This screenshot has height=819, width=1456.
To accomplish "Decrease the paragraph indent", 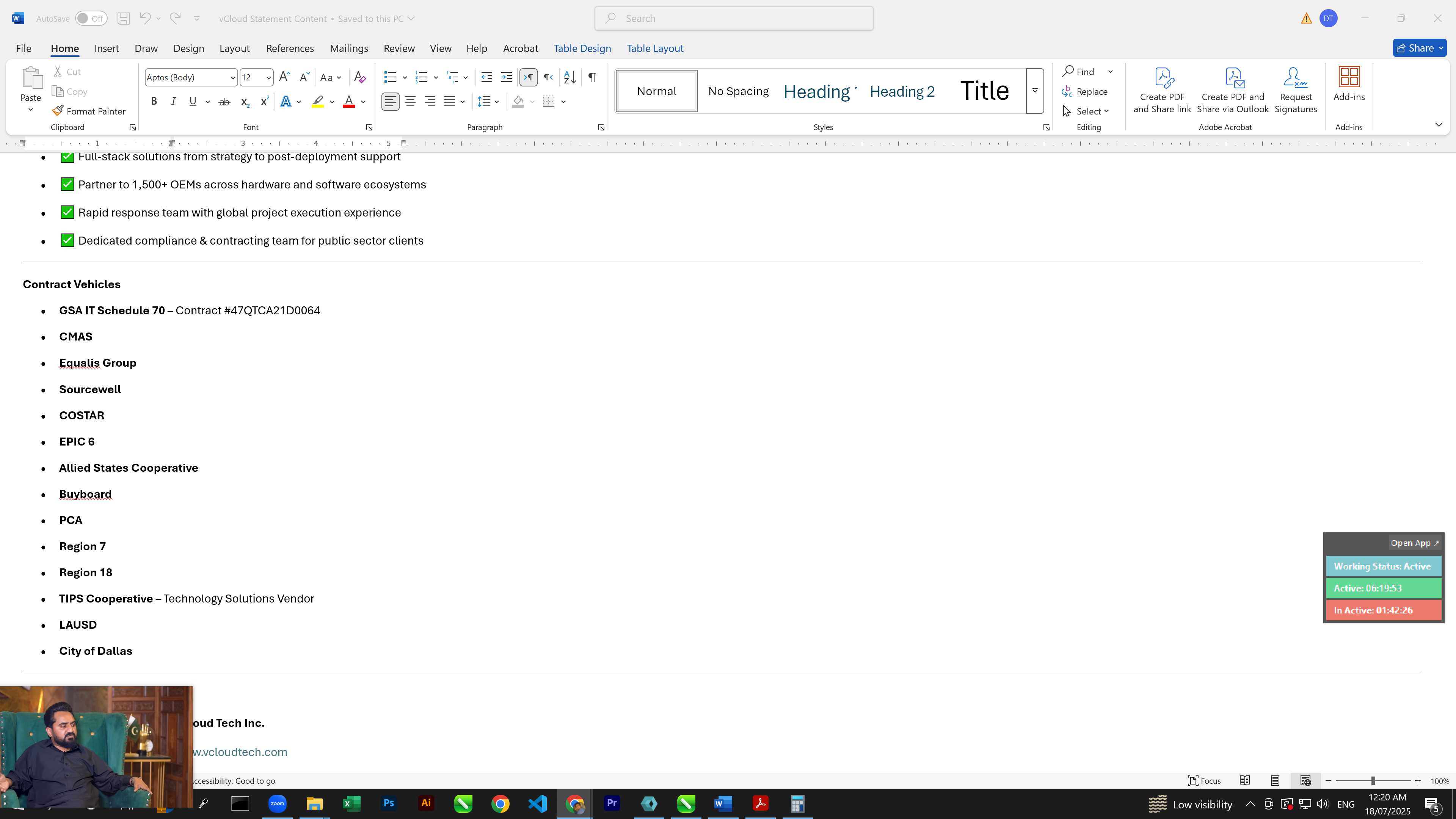I will (486, 77).
